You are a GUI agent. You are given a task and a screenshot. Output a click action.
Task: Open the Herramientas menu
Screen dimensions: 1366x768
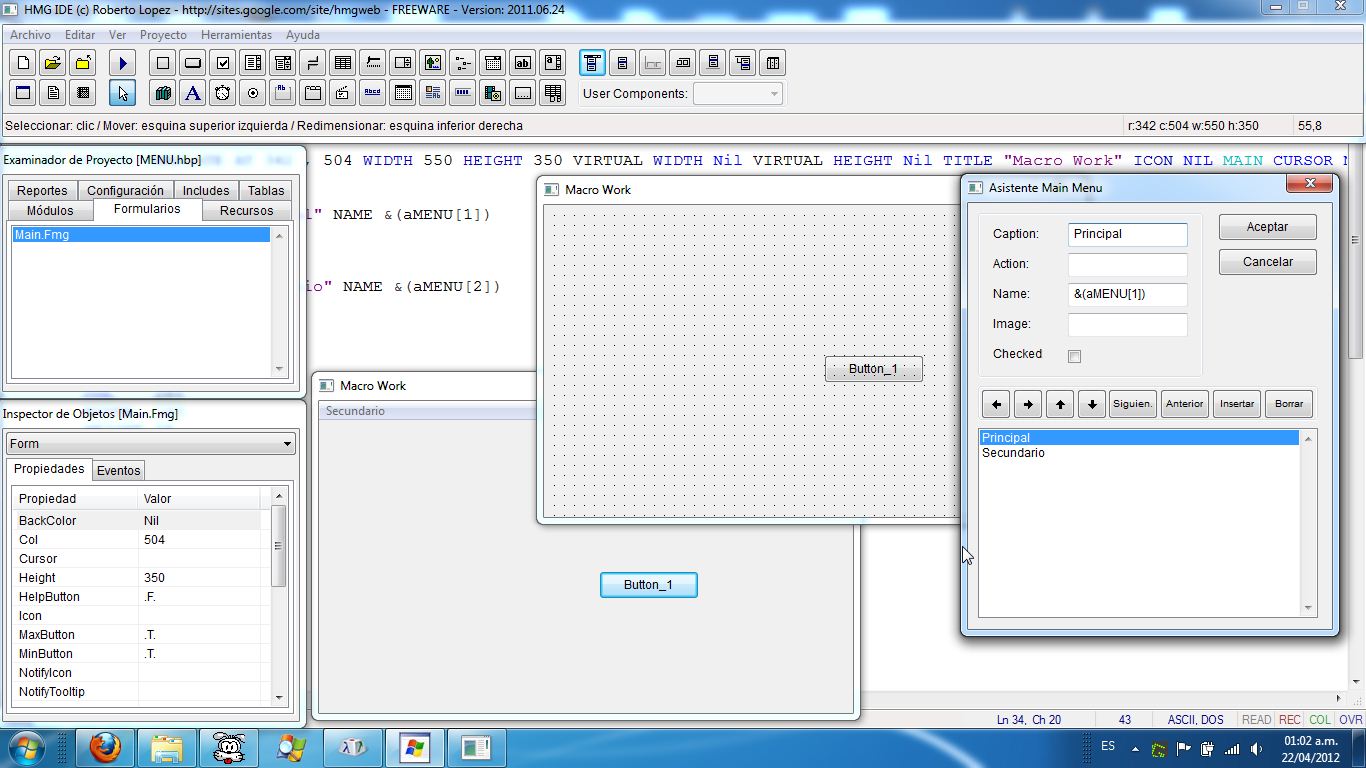236,34
